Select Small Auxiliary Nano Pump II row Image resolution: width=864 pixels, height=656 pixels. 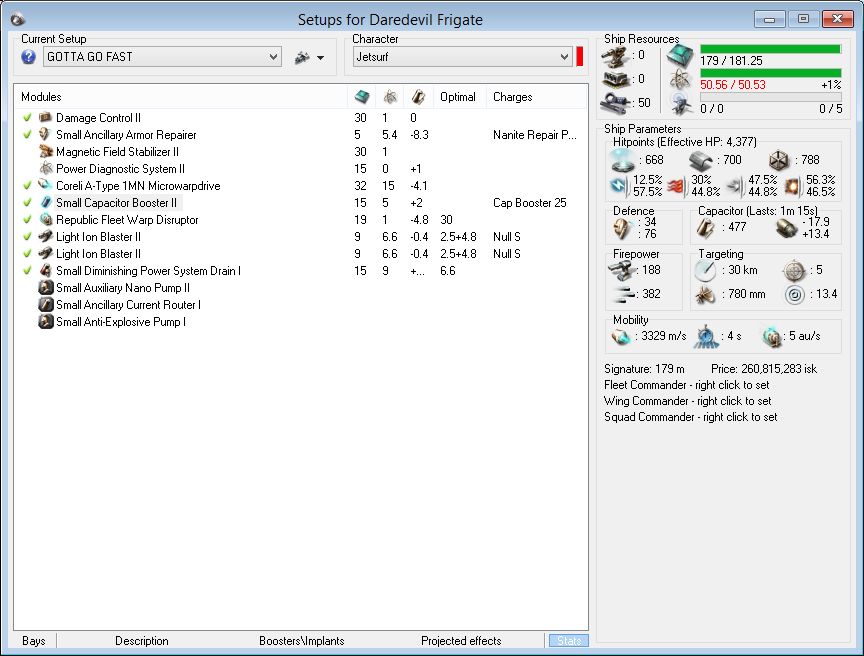tap(300, 288)
